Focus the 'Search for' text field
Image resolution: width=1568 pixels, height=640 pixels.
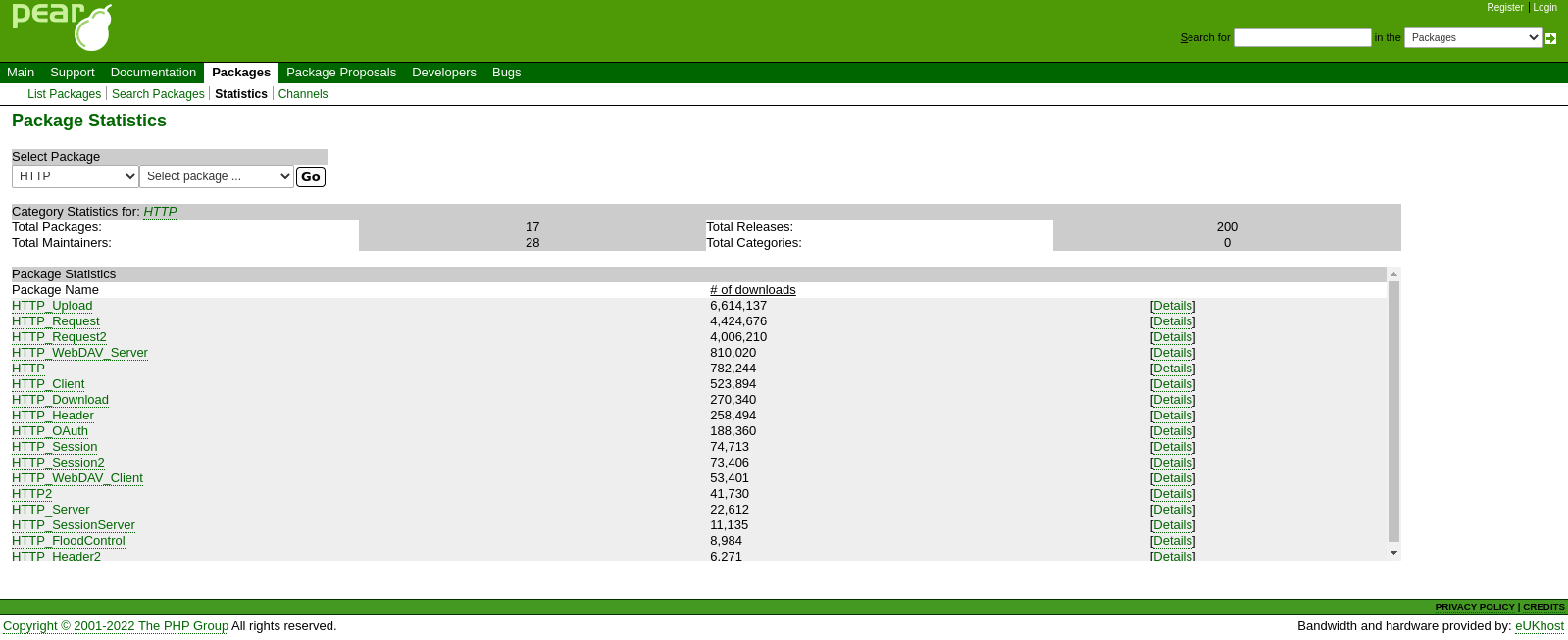(x=1301, y=37)
